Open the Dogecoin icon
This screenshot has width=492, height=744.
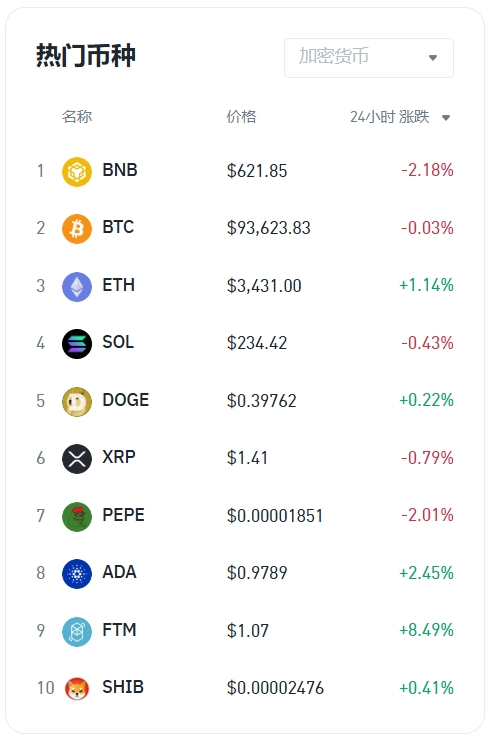(x=77, y=401)
